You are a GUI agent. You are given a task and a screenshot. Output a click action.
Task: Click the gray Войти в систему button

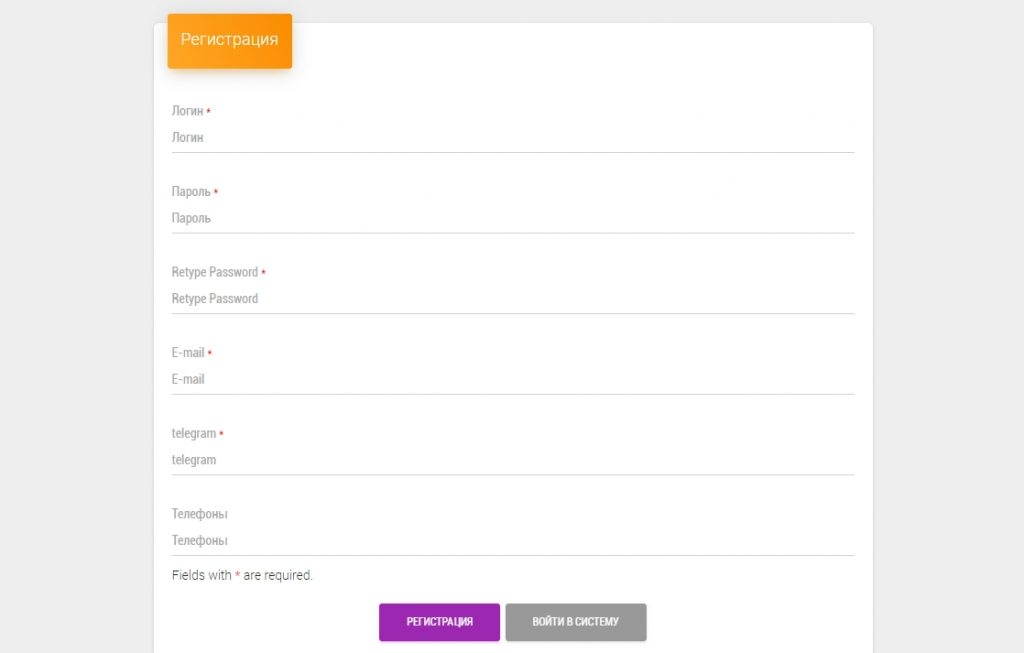[x=575, y=622]
